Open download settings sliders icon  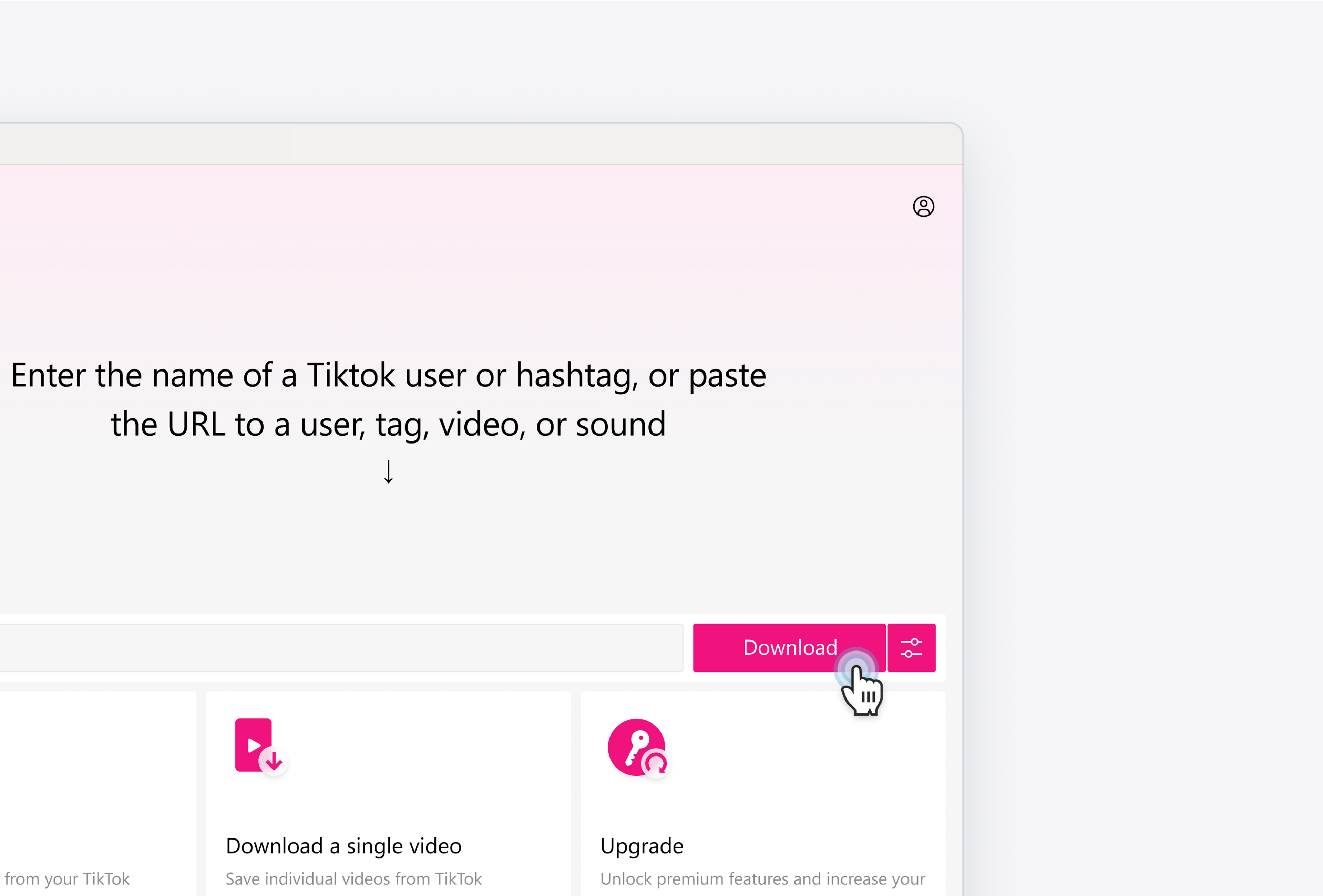911,648
